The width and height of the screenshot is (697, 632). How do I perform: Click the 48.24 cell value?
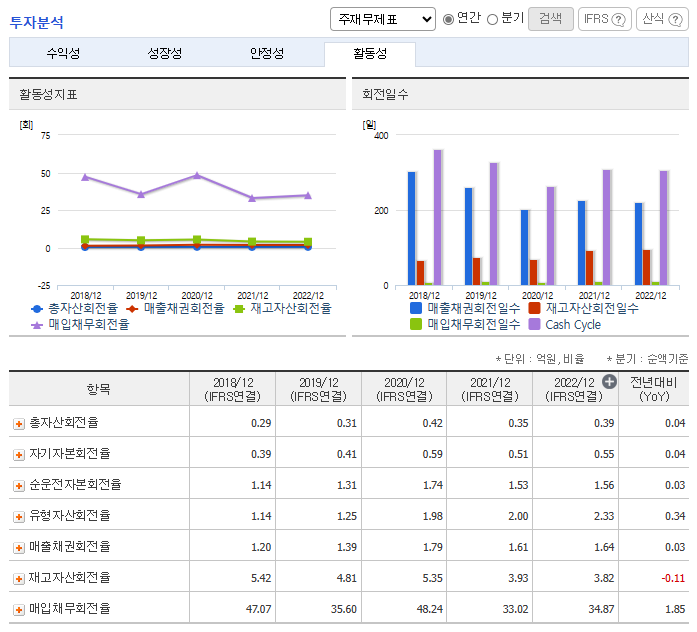[x=429, y=609]
